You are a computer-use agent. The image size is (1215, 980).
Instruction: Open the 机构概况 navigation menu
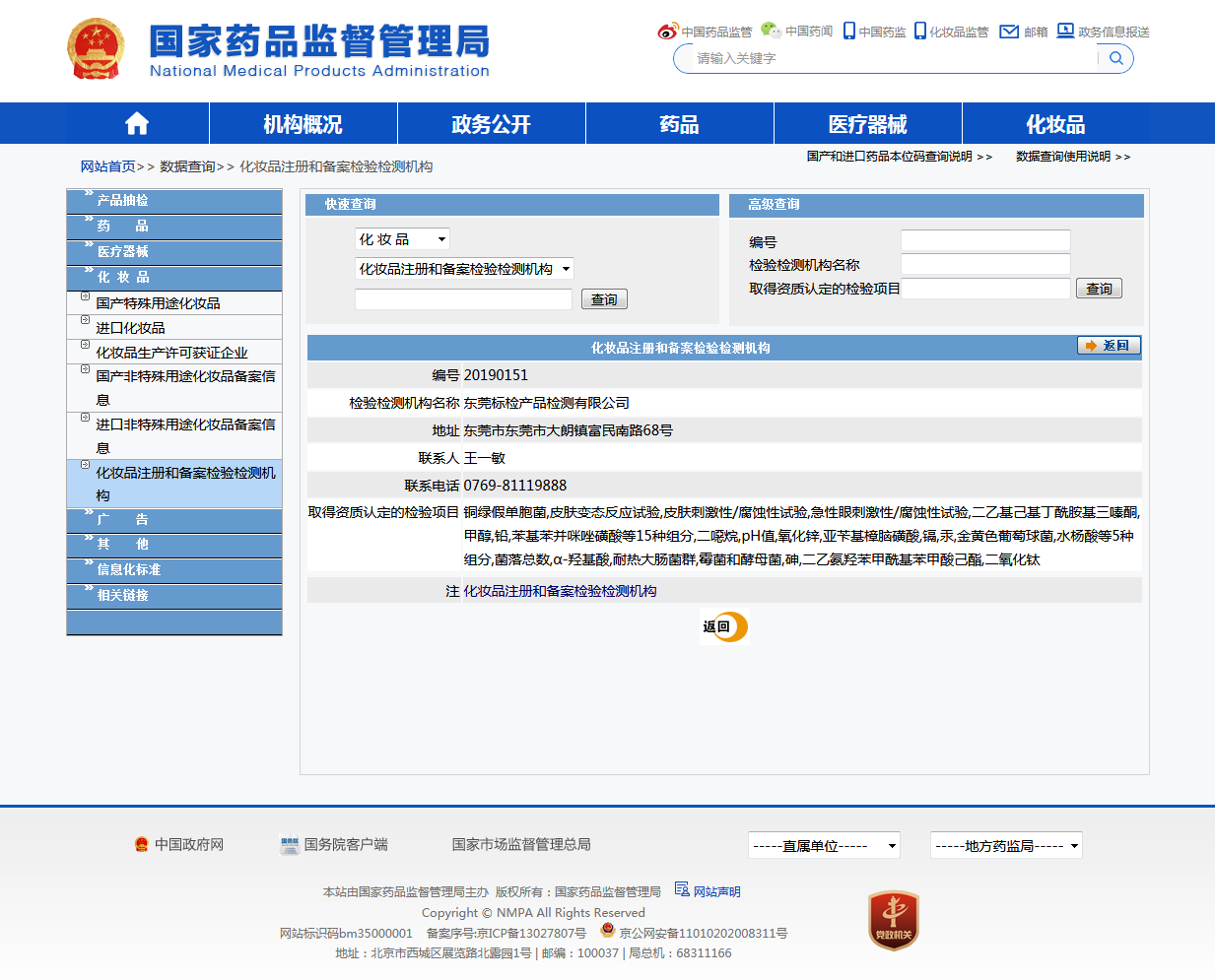tap(303, 124)
